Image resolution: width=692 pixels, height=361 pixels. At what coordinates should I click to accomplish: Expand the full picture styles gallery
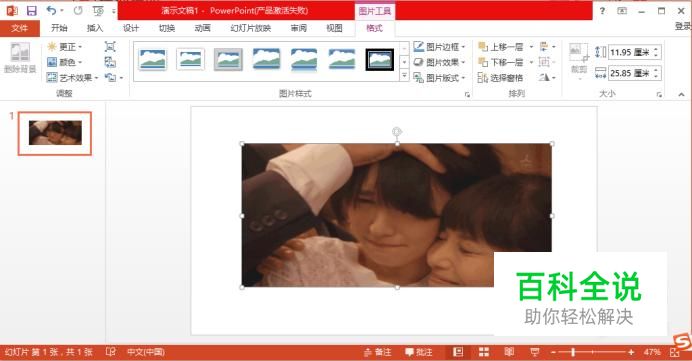pyautogui.click(x=404, y=76)
